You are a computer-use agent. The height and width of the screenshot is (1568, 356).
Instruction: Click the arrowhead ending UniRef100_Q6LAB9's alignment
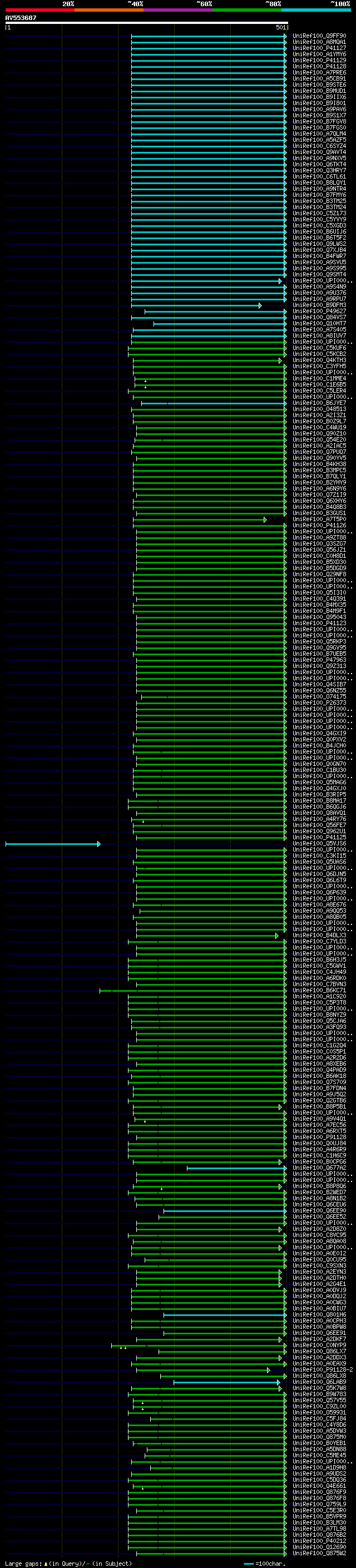click(279, 1382)
